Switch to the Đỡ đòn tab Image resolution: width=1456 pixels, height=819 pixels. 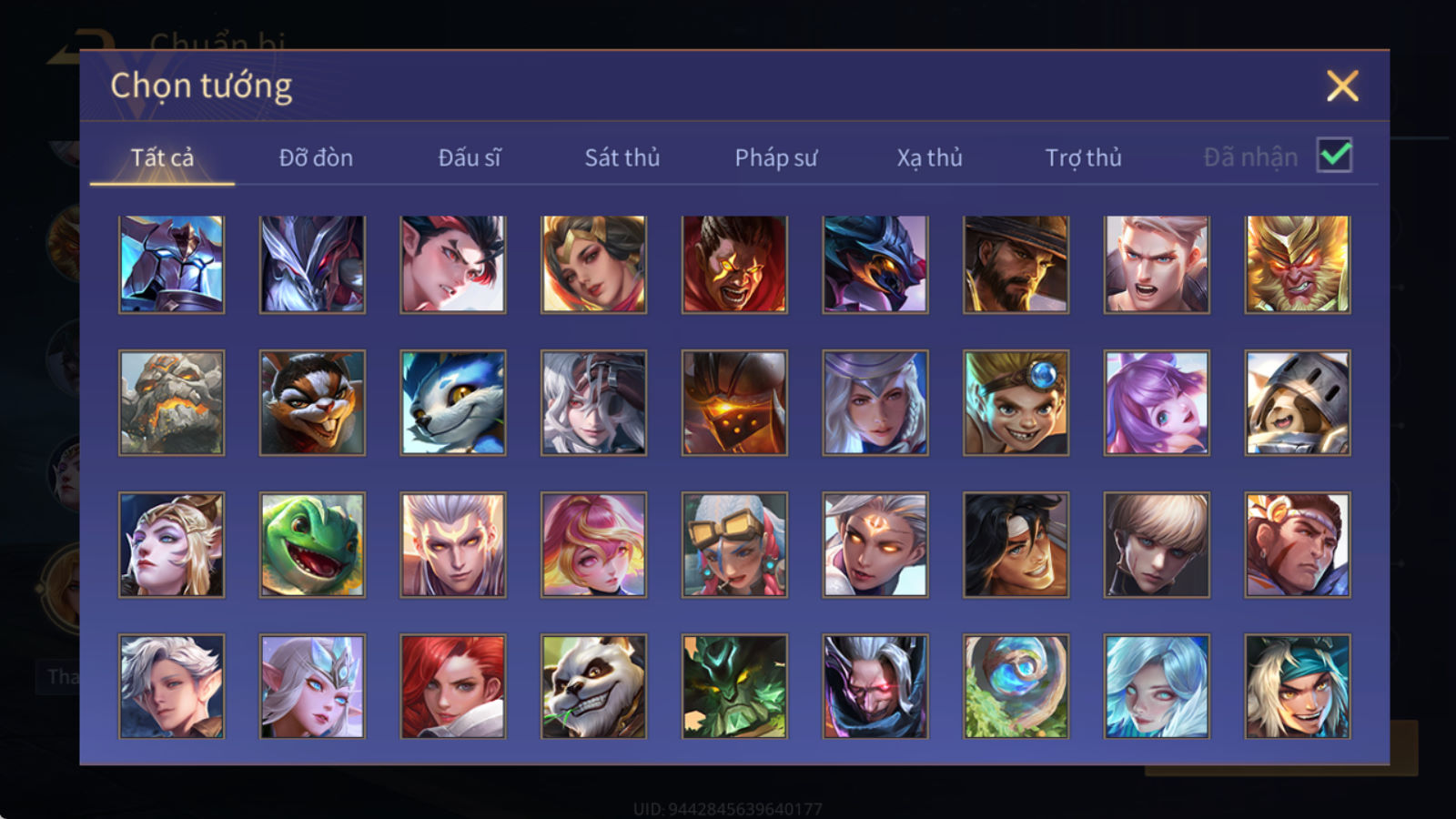point(316,157)
